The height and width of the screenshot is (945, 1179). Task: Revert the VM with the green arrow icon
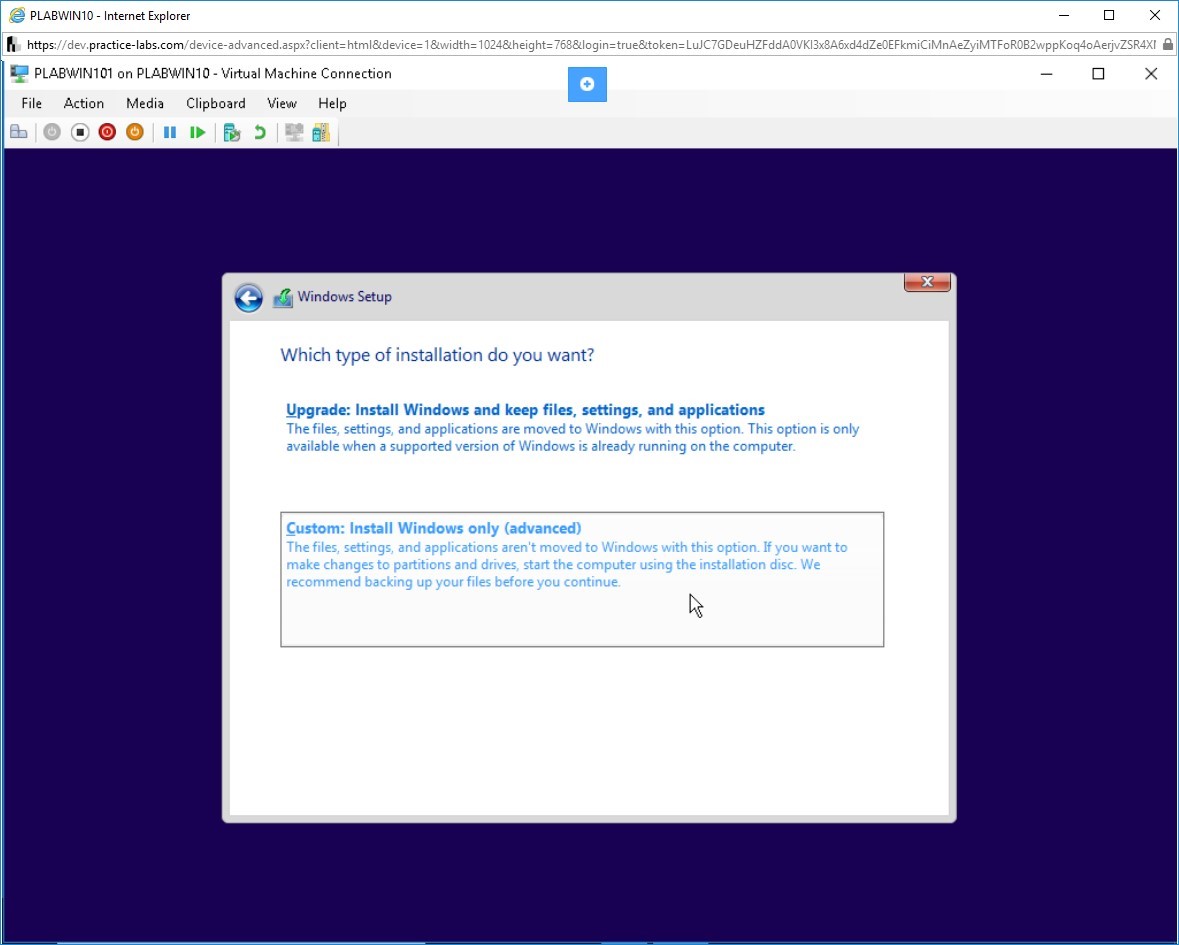pos(259,133)
